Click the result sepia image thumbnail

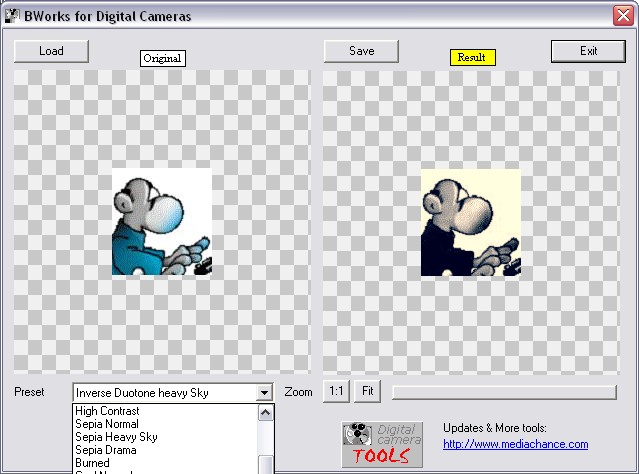[471, 223]
